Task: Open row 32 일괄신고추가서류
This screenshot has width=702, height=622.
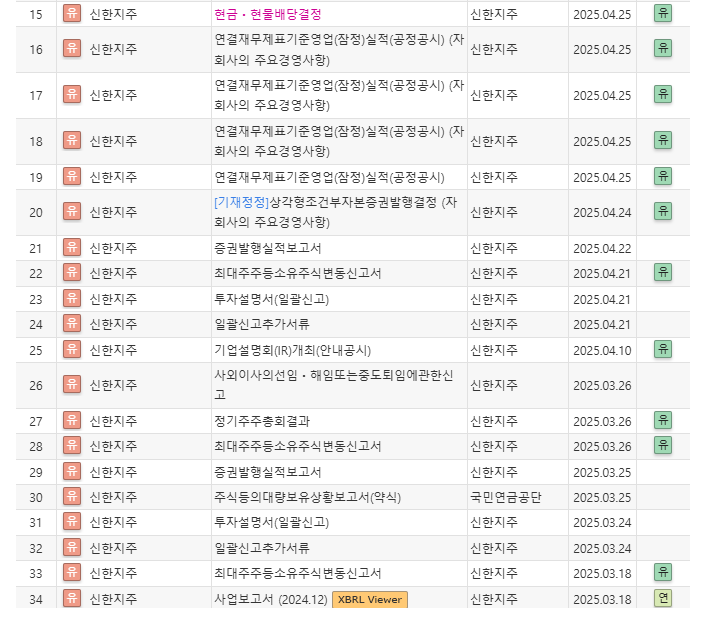Action: tap(261, 548)
